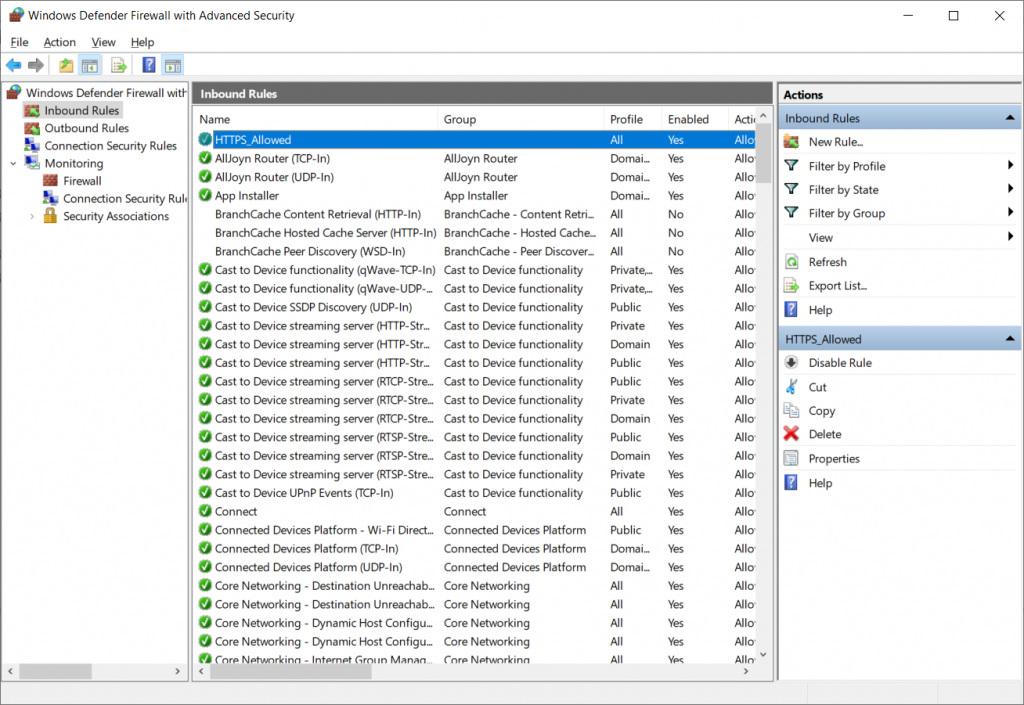
Task: Open the Help menu in menu bar
Action: pyautogui.click(x=142, y=42)
